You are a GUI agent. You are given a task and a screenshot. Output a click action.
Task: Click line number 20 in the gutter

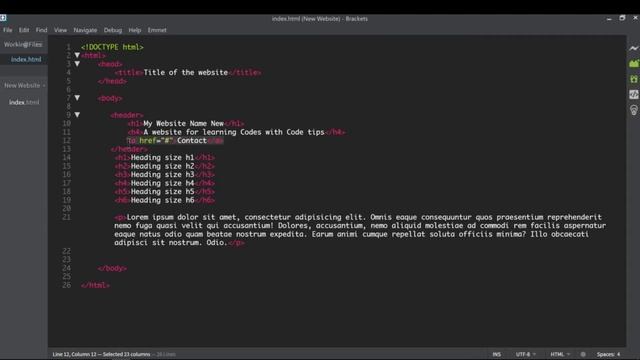pos(67,208)
